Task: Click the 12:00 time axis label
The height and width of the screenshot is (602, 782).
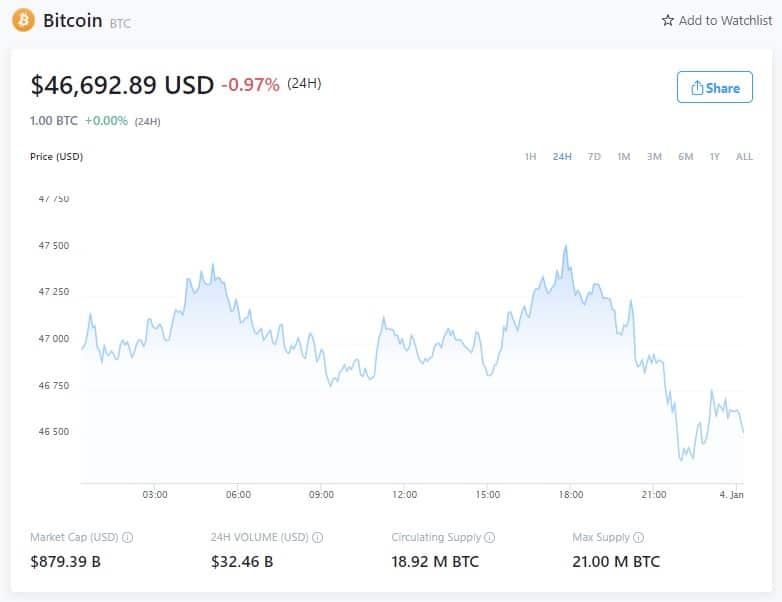Action: tap(404, 494)
